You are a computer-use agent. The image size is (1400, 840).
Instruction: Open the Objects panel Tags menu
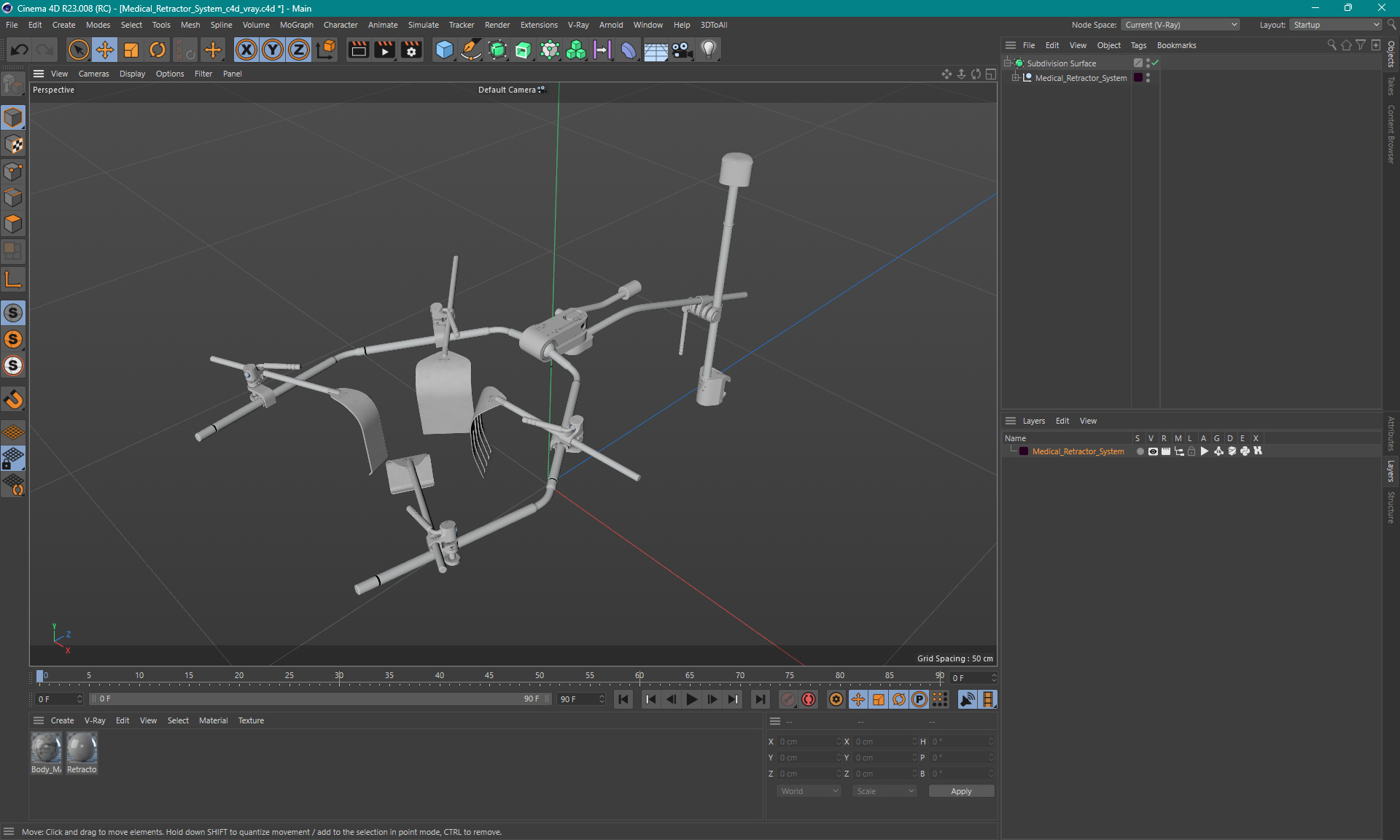[x=1138, y=45]
